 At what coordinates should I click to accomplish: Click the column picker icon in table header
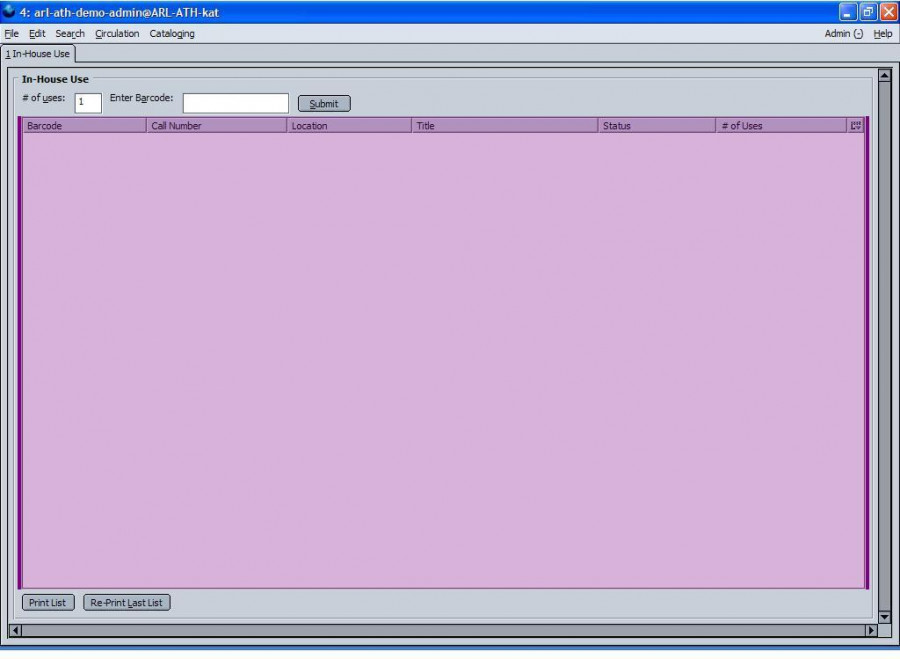click(855, 126)
